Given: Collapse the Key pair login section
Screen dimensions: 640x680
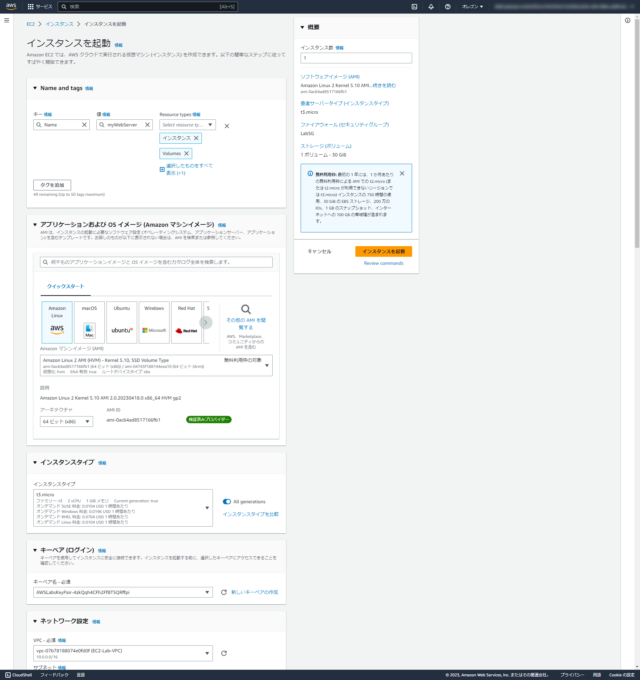Looking at the screenshot, I should (x=35, y=550).
